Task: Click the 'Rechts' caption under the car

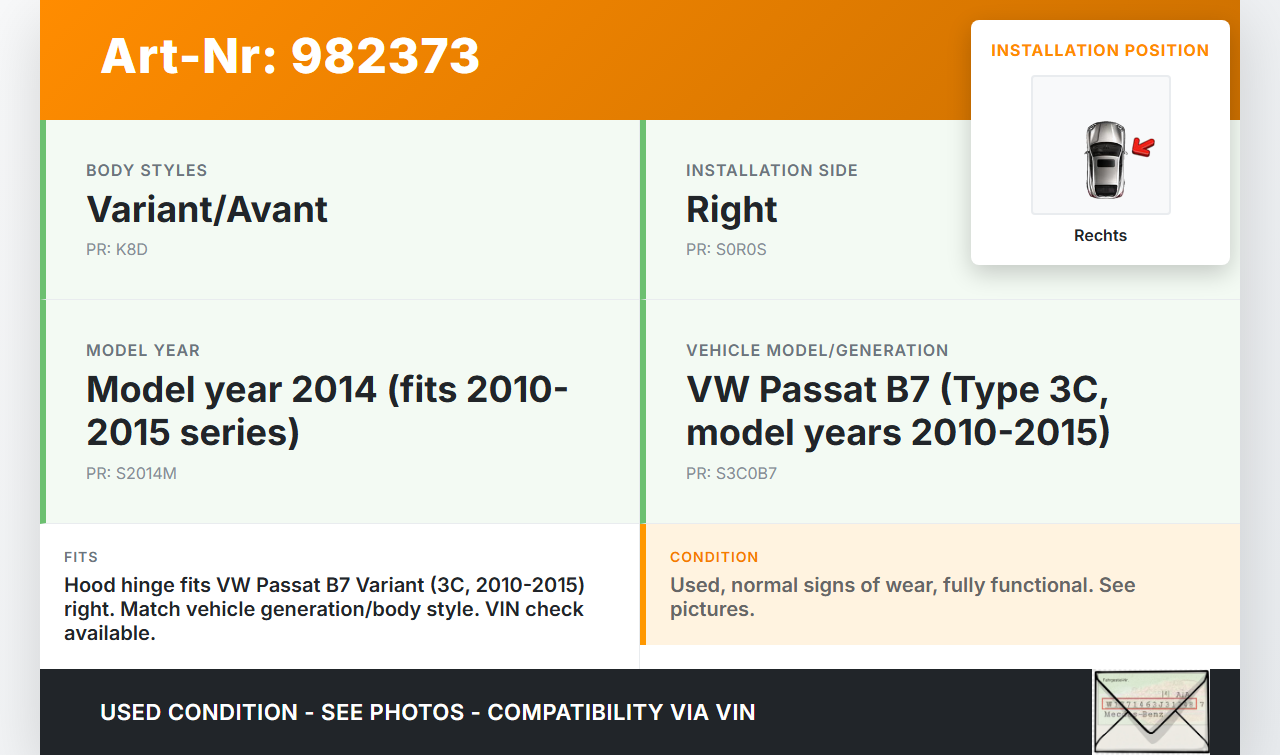Action: 1100,235
